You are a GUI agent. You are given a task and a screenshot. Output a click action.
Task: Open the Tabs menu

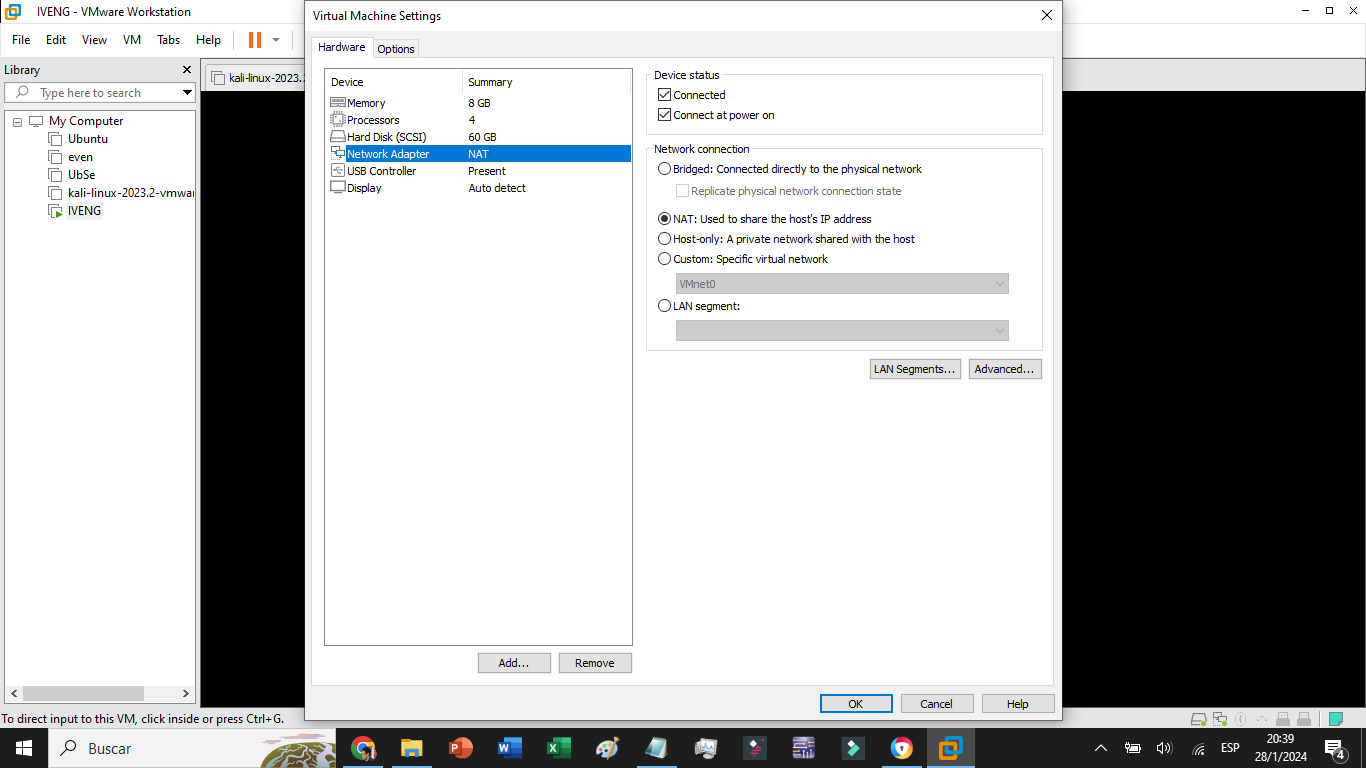pos(169,40)
